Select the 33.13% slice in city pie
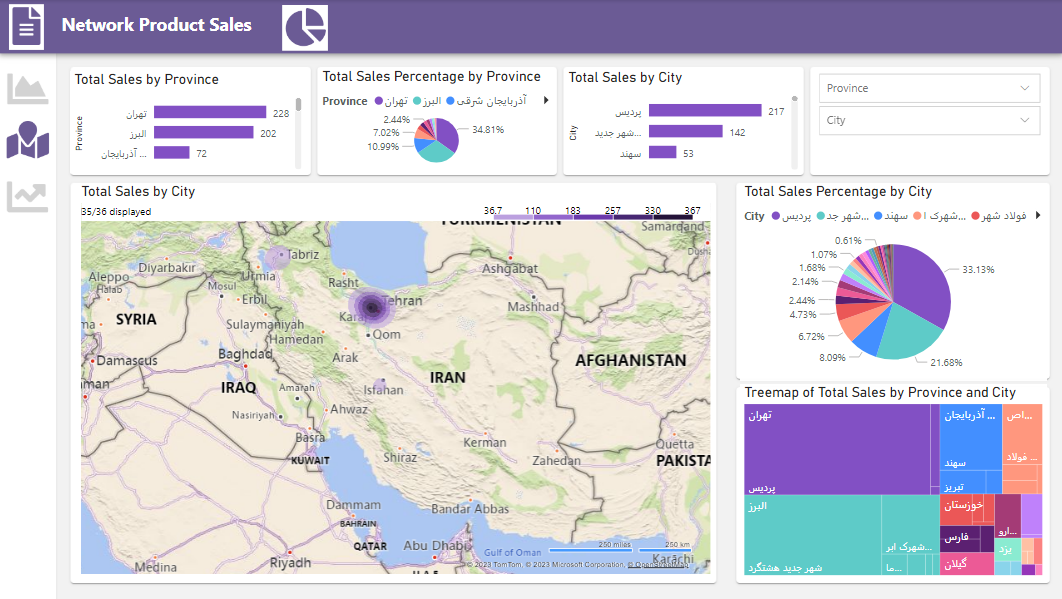The image size is (1062, 599). (924, 281)
